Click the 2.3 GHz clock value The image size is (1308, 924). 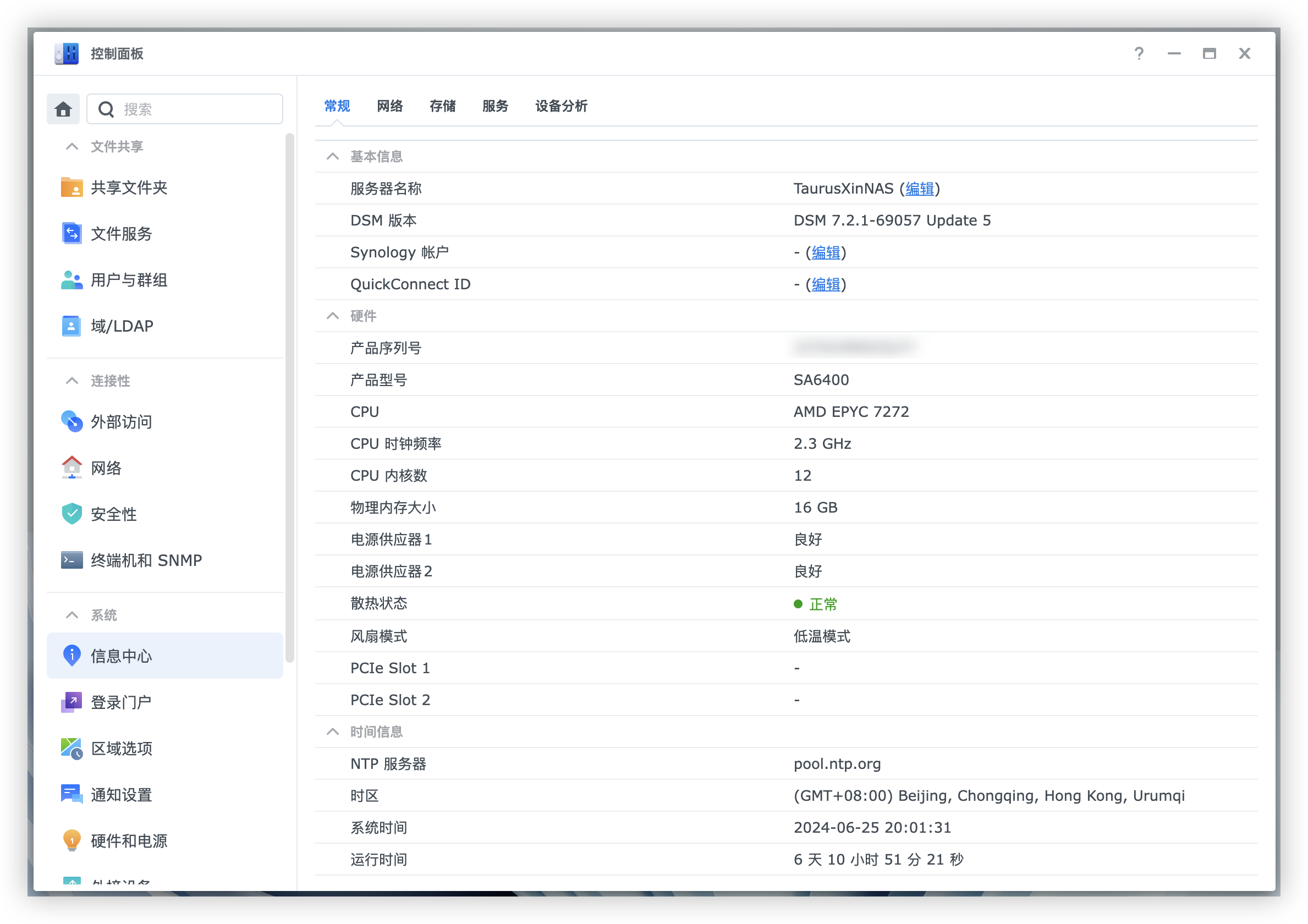click(822, 444)
